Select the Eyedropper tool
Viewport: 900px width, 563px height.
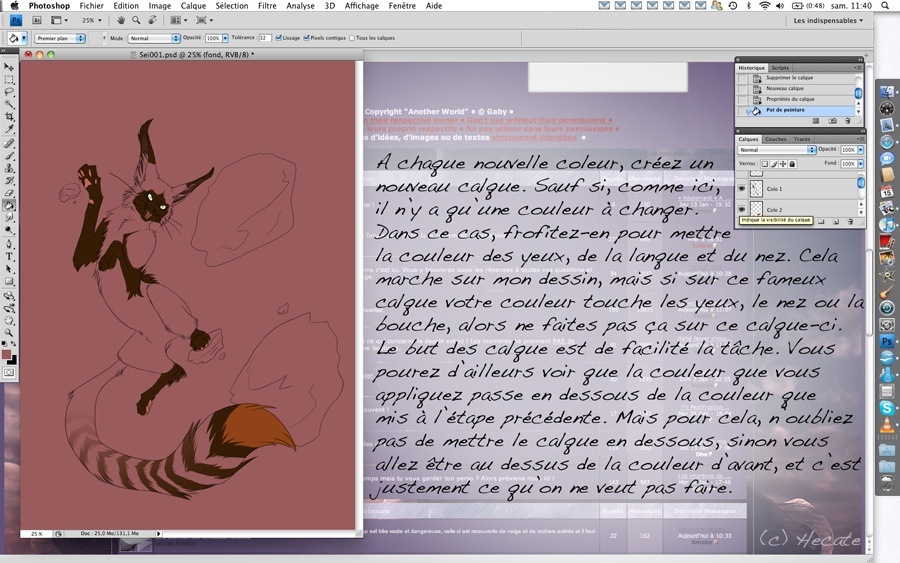click(9, 129)
